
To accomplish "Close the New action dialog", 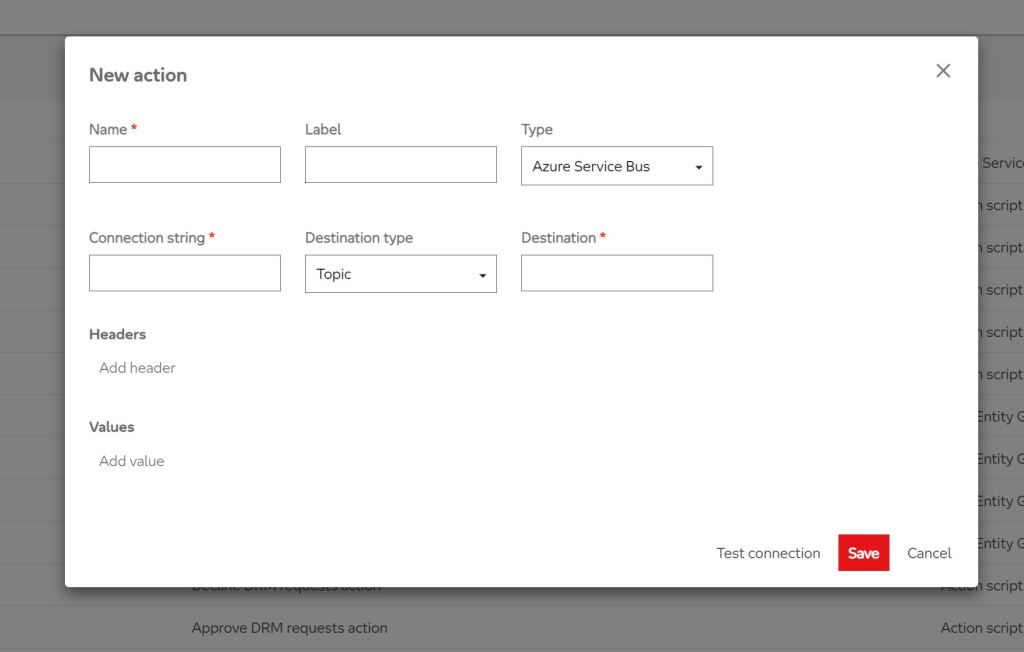I will point(942,71).
